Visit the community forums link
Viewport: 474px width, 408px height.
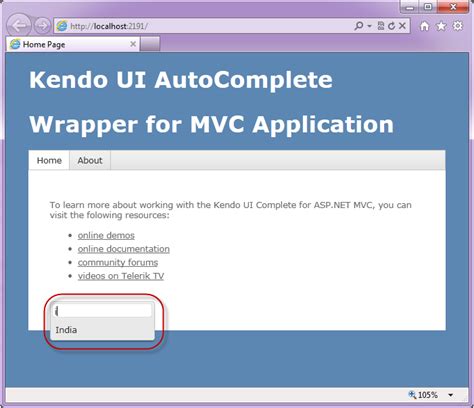click(x=118, y=263)
